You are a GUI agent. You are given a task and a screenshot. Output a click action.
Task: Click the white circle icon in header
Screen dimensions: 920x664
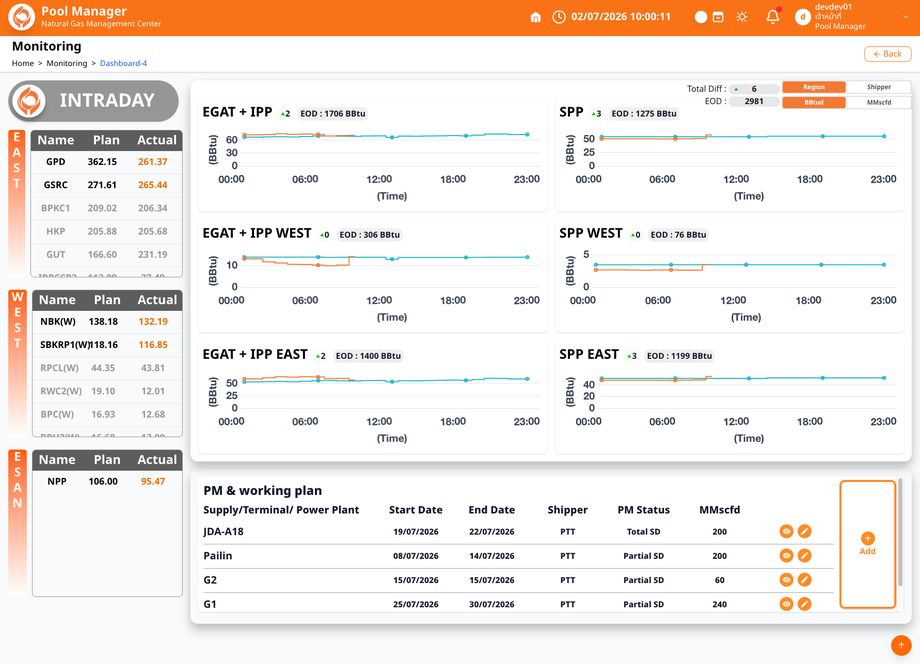(701, 17)
